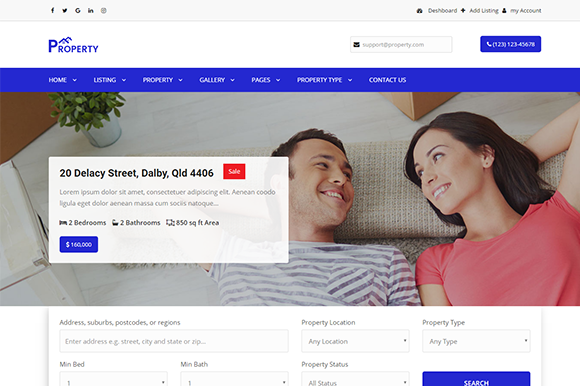
Task: Click the Lorem ipsum listing description text
Action: tap(167, 197)
